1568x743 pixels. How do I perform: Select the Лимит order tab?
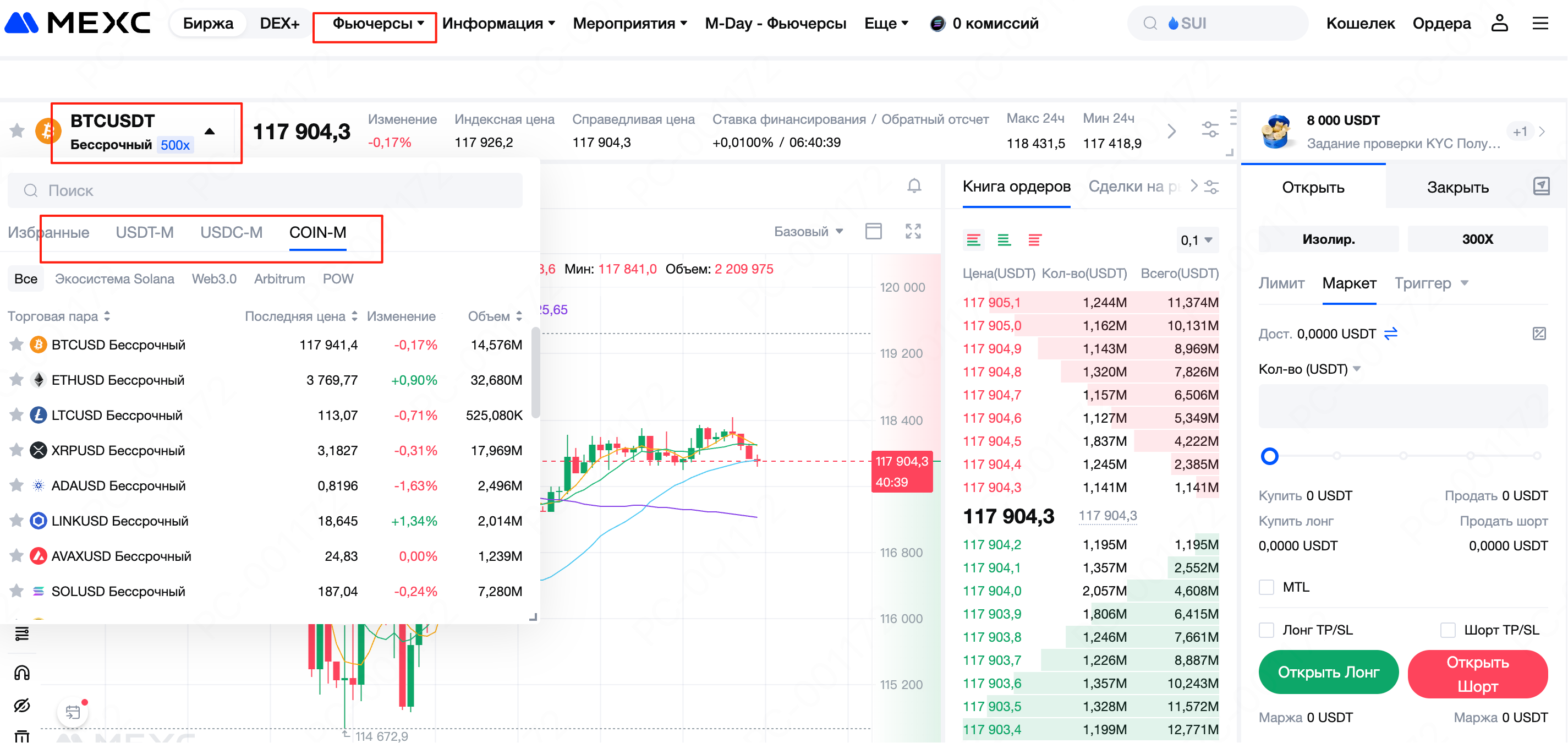click(x=1281, y=283)
